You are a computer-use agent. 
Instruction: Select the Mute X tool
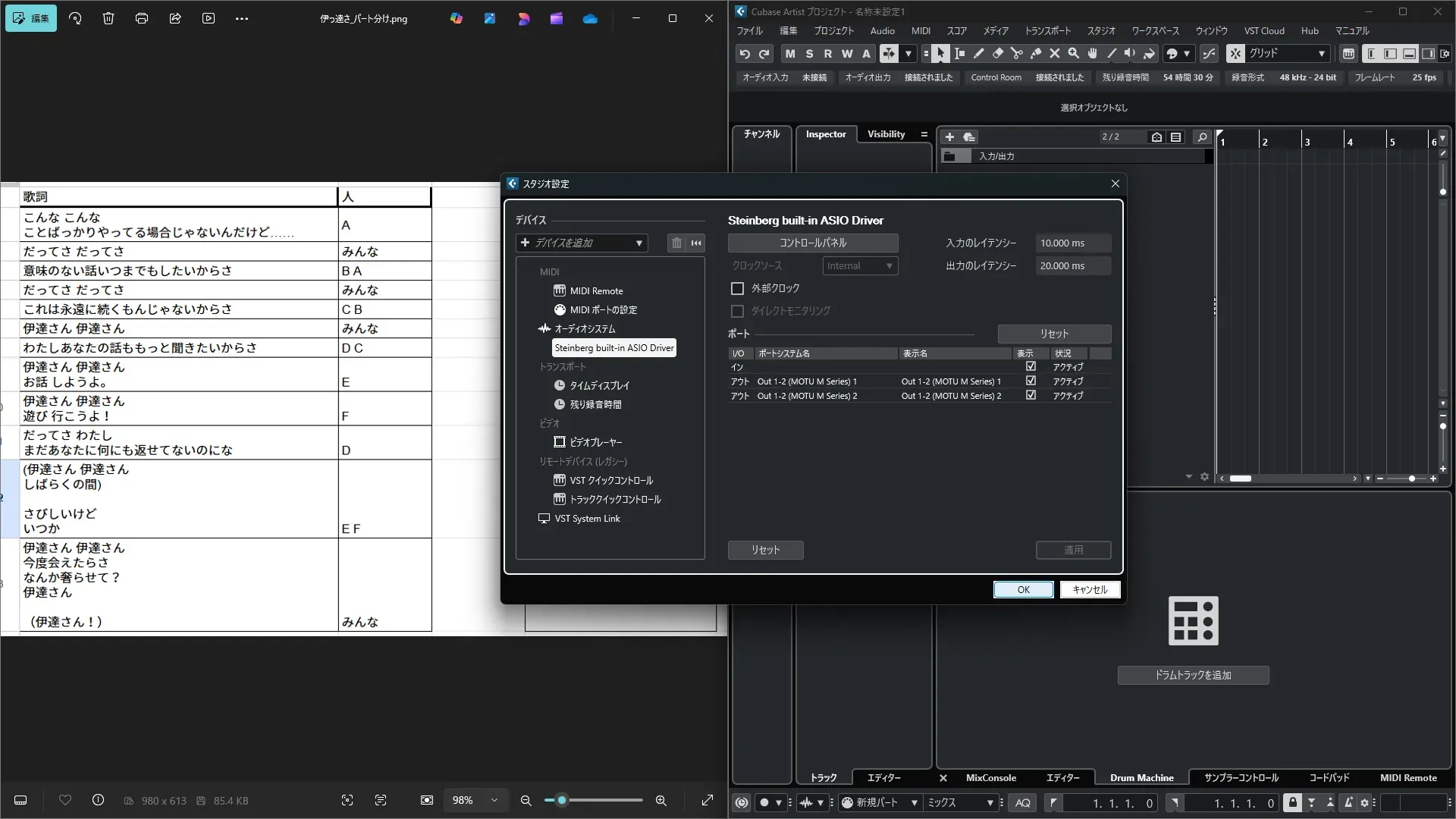(x=1054, y=53)
